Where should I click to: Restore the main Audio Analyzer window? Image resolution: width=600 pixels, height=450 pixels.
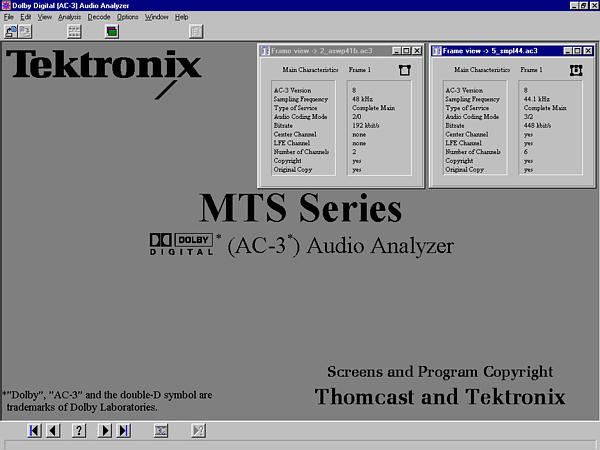click(584, 5)
